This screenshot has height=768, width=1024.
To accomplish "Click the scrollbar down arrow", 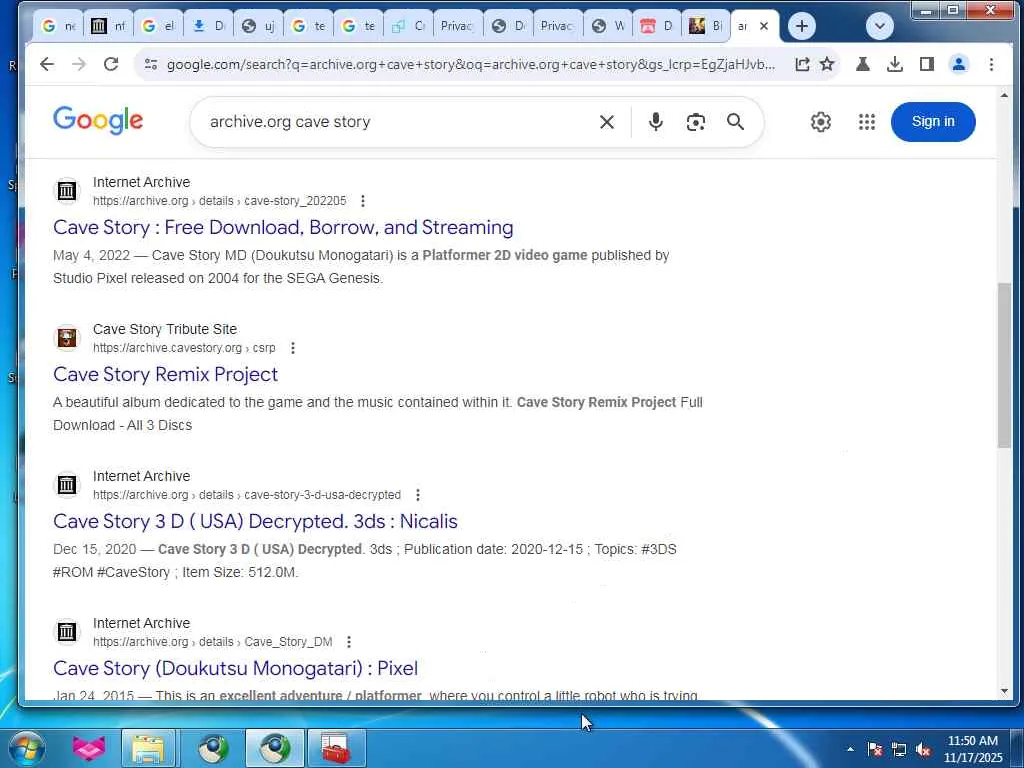I will [1004, 692].
